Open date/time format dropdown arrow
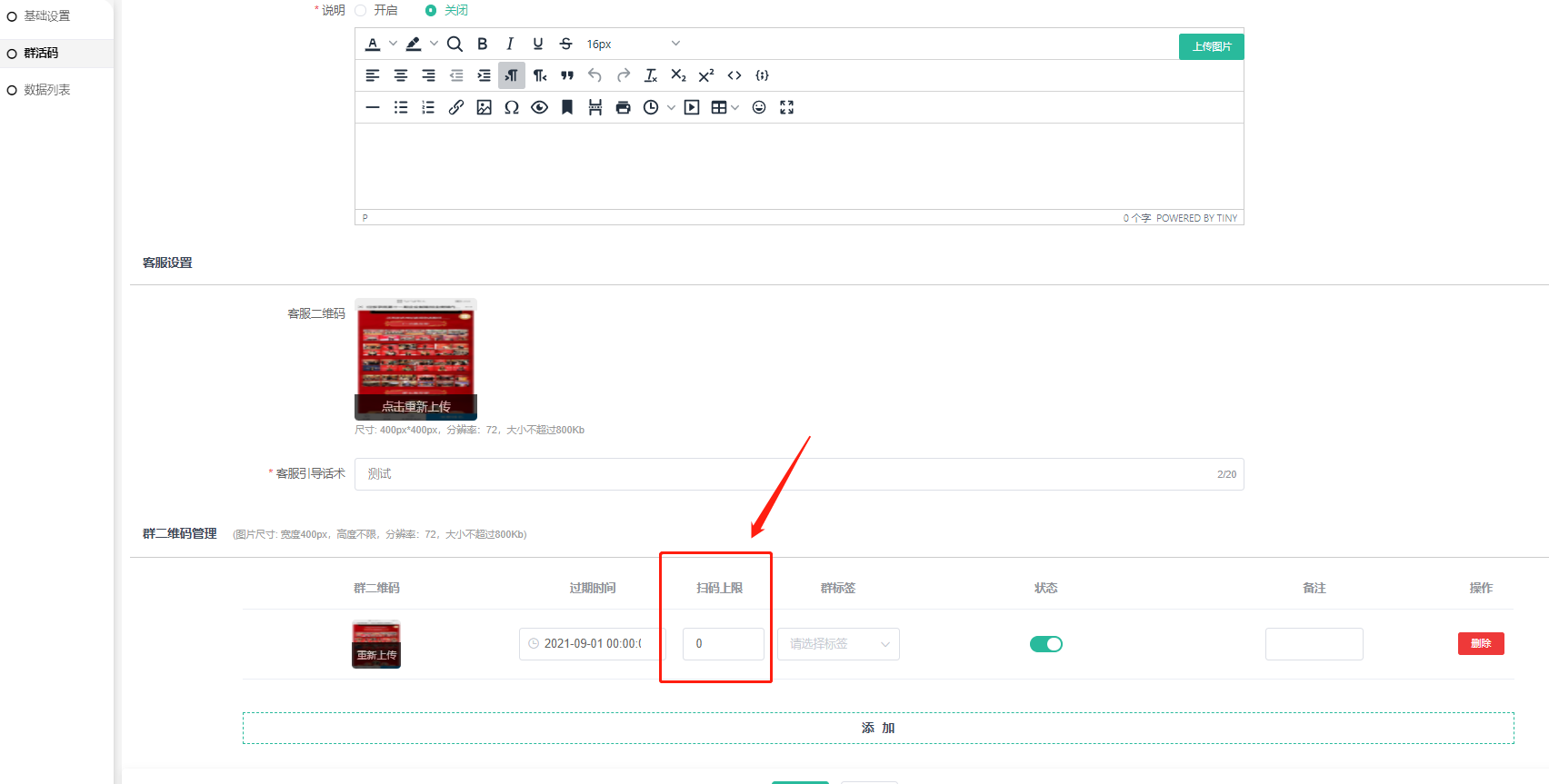1549x784 pixels. pos(671,107)
